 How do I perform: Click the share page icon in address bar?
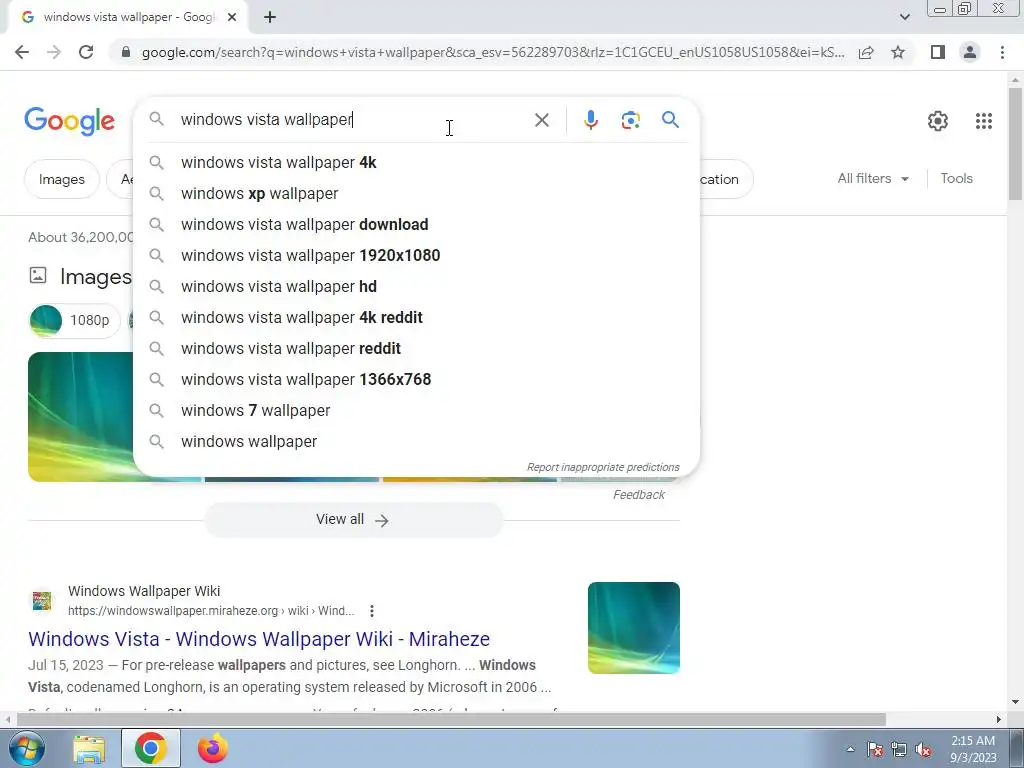tap(866, 52)
